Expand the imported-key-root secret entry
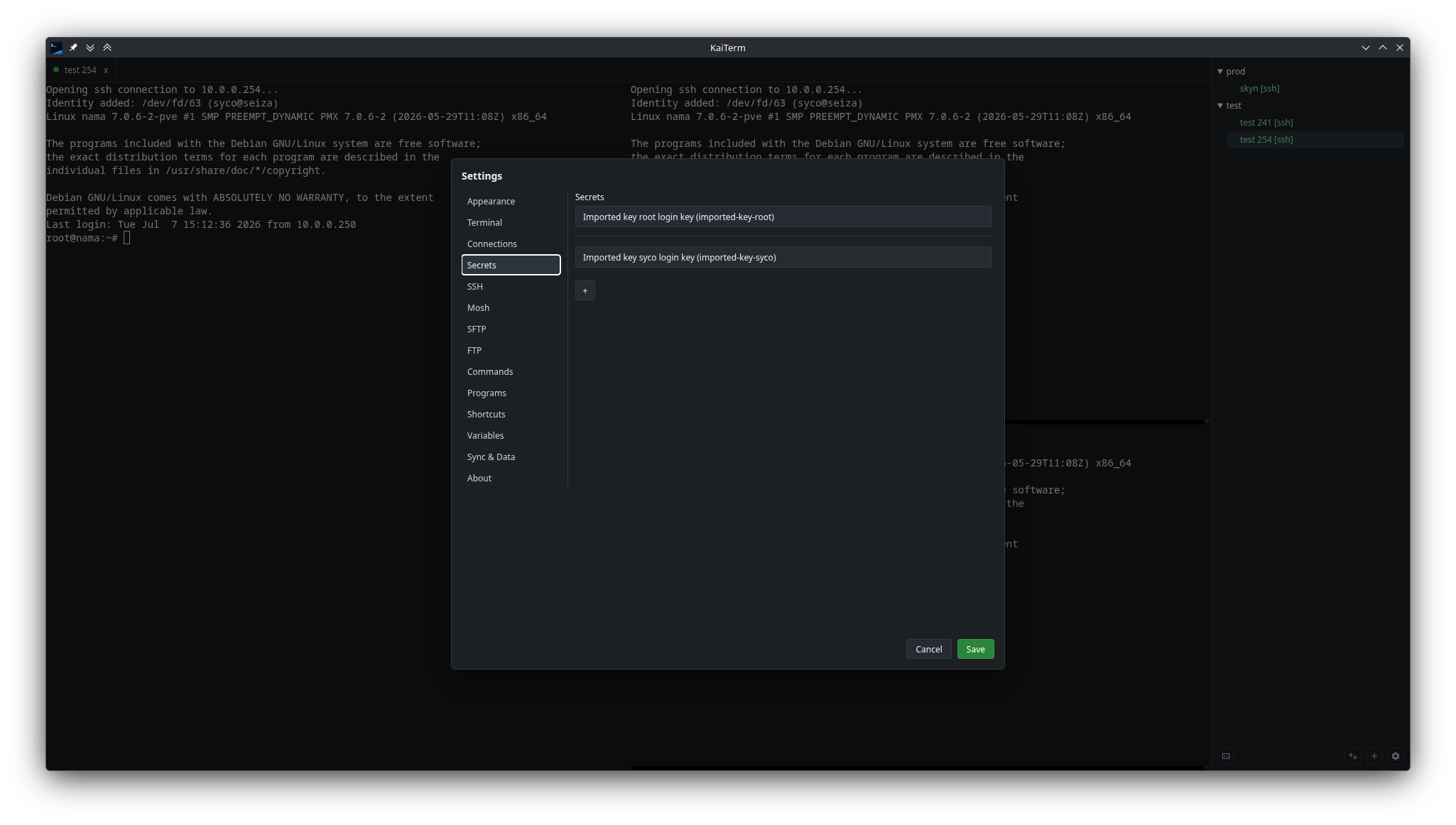Viewport: 1456px width, 825px height. pyautogui.click(x=783, y=217)
